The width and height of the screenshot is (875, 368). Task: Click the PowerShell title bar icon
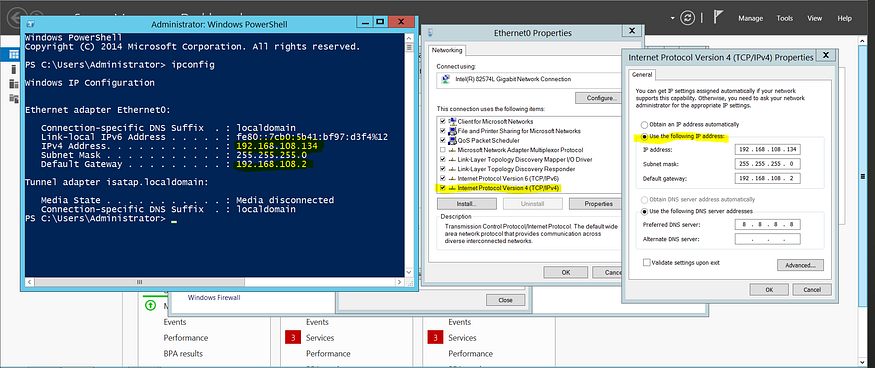[x=32, y=24]
